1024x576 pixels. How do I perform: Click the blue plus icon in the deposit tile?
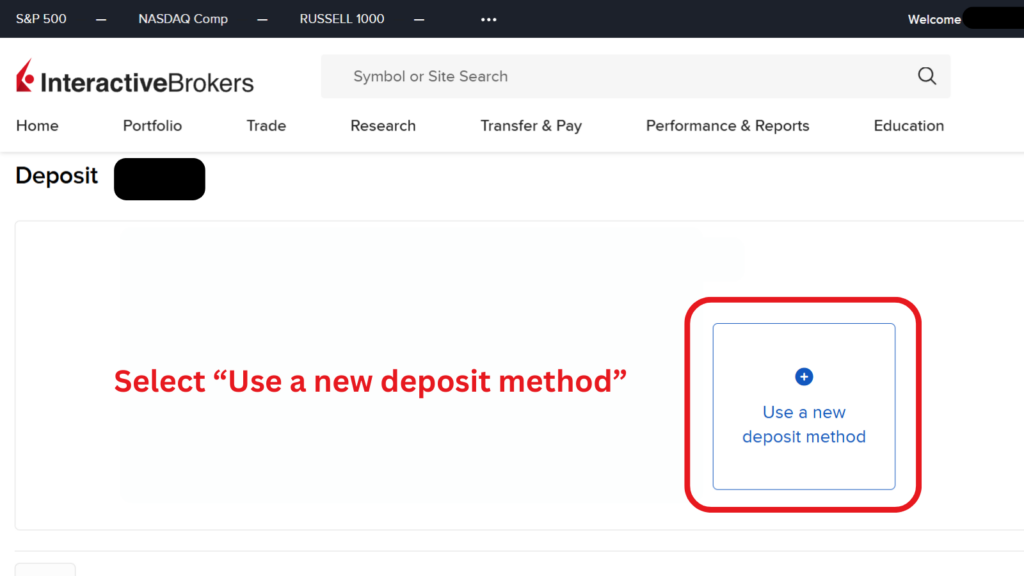(x=803, y=376)
